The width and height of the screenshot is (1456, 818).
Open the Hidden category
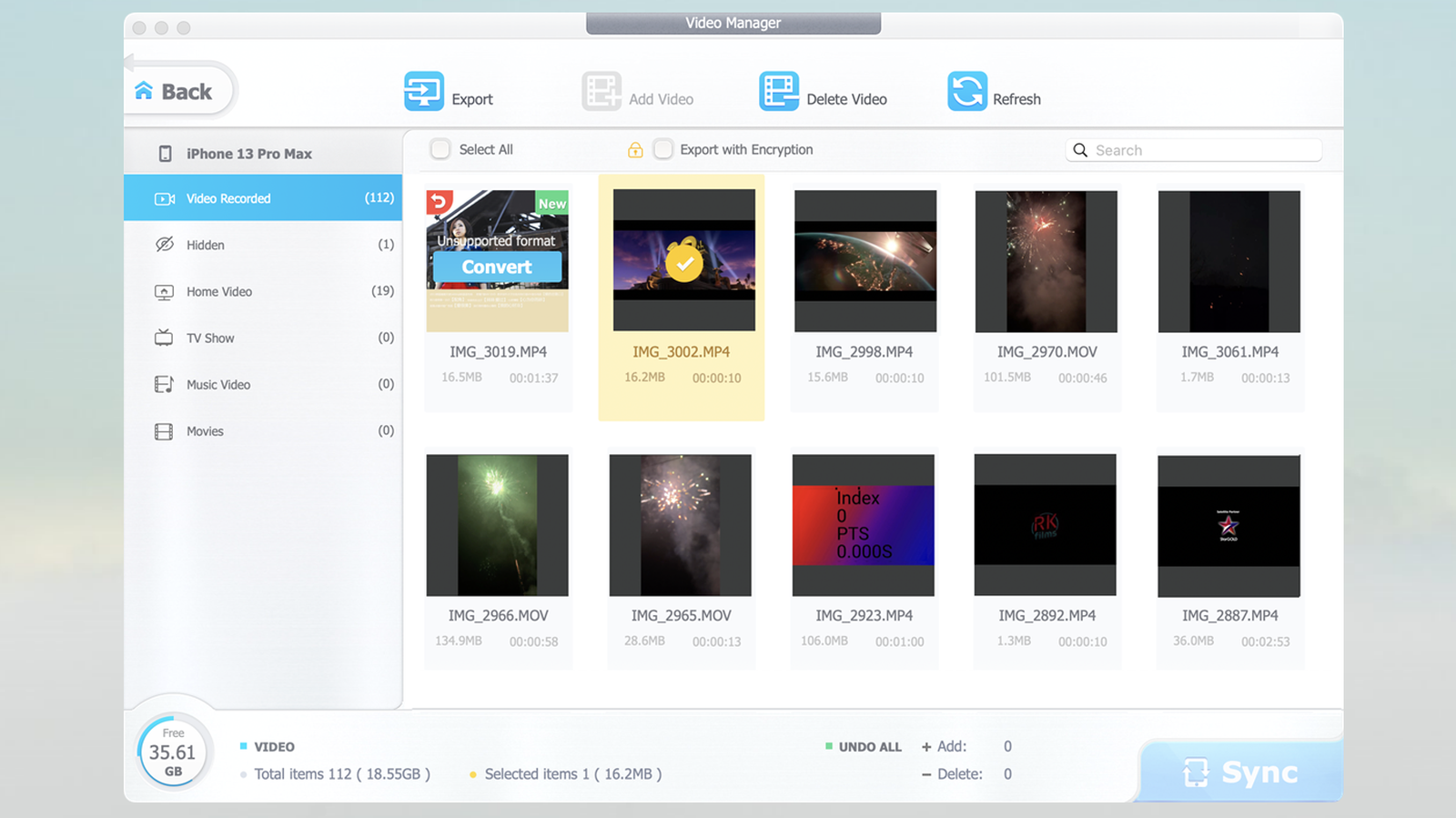pyautogui.click(x=263, y=245)
